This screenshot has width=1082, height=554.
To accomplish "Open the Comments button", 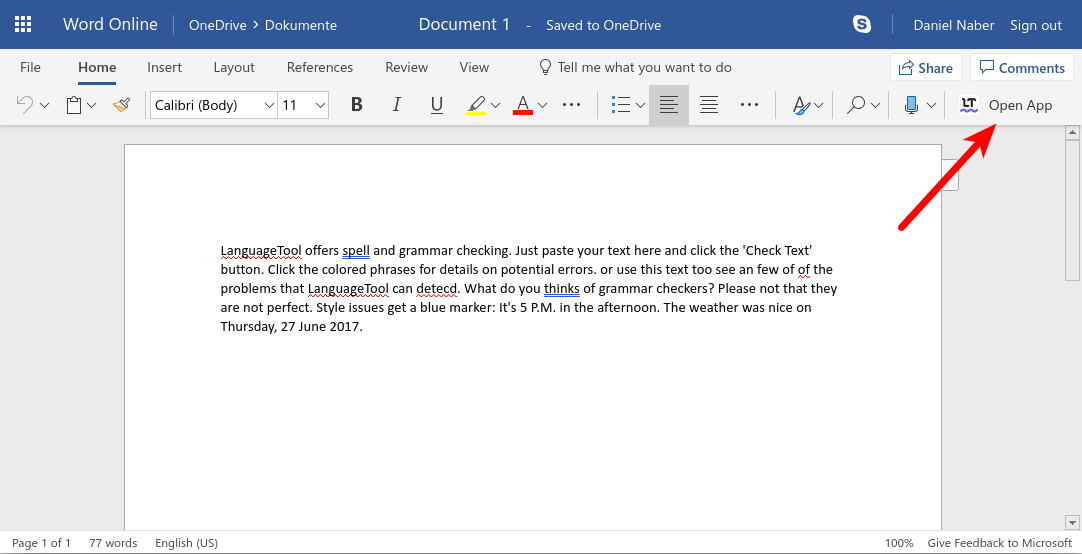I will pos(1023,68).
